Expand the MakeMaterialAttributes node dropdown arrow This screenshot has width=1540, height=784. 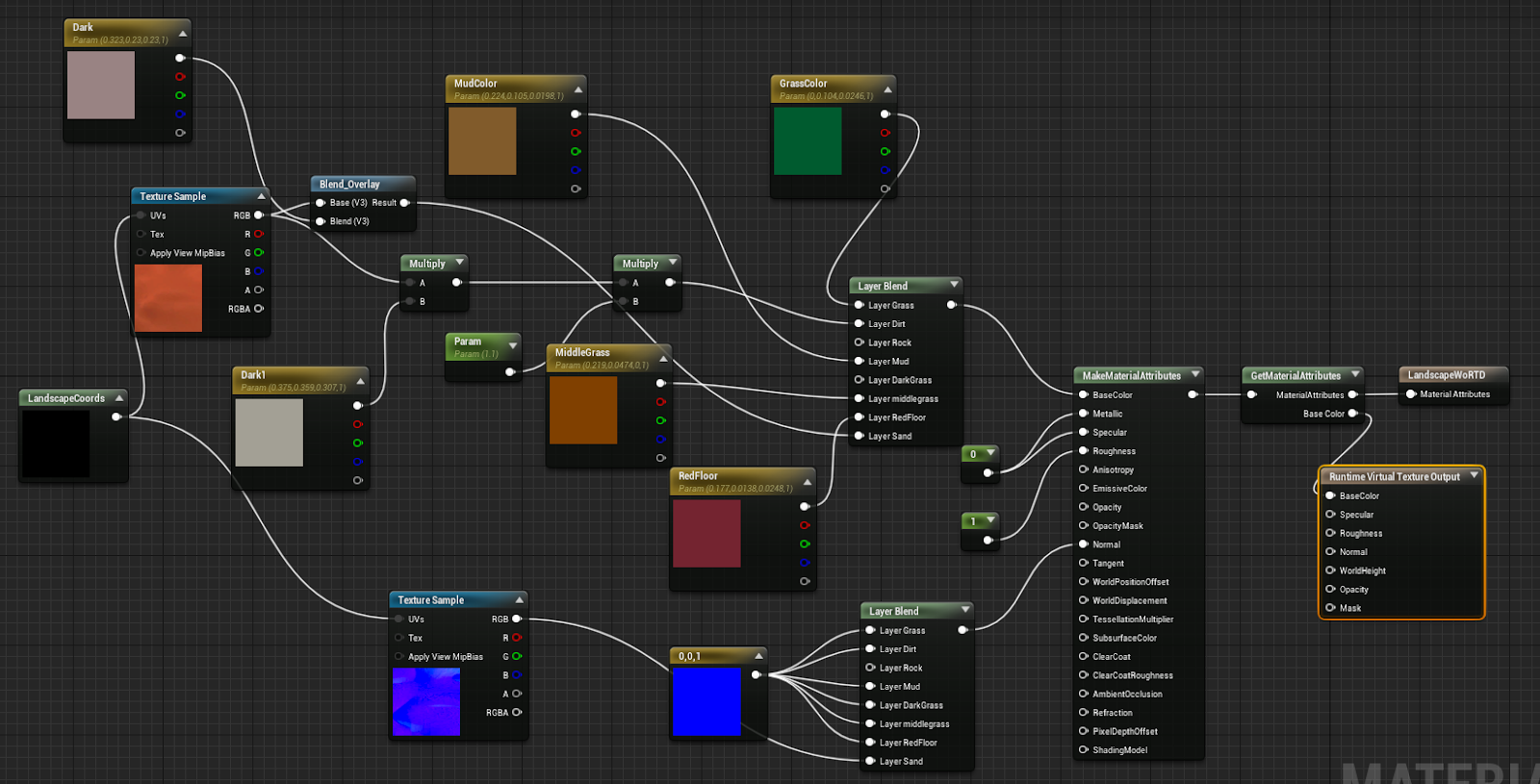[1195, 374]
